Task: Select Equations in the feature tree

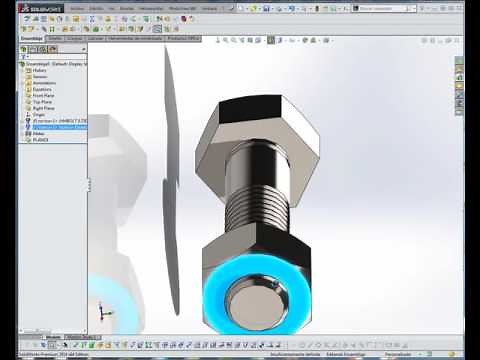Action: pyautogui.click(x=42, y=89)
